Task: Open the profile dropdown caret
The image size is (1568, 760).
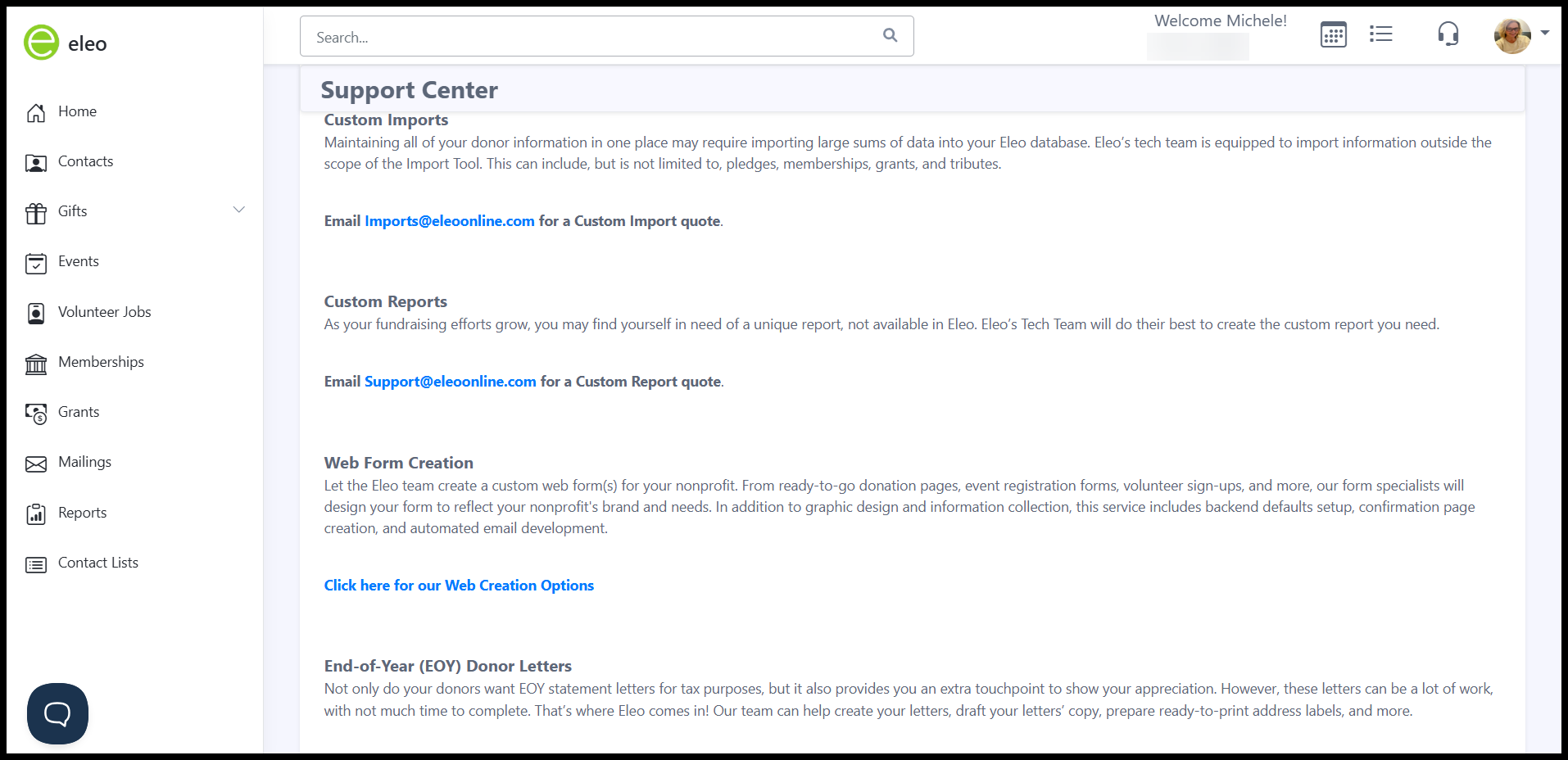Action: pos(1545,33)
